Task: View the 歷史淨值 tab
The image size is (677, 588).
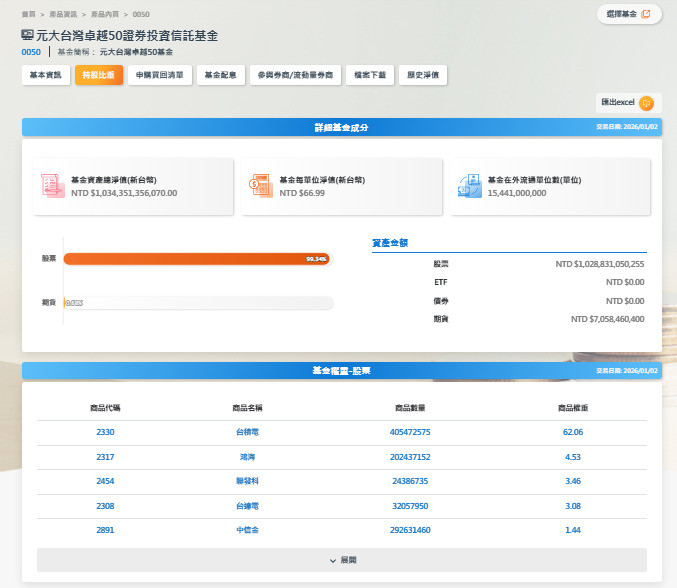Action: (x=423, y=75)
